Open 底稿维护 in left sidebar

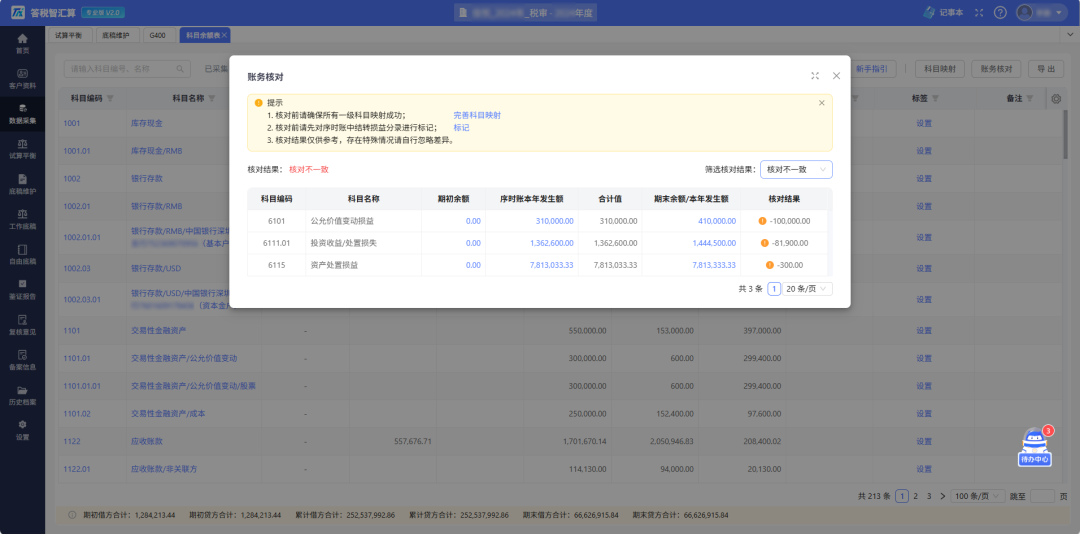(23, 183)
